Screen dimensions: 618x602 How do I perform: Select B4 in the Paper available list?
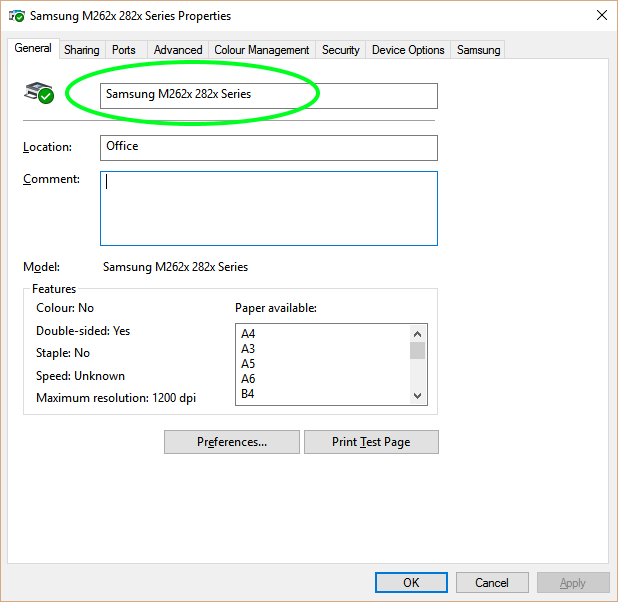coord(248,394)
